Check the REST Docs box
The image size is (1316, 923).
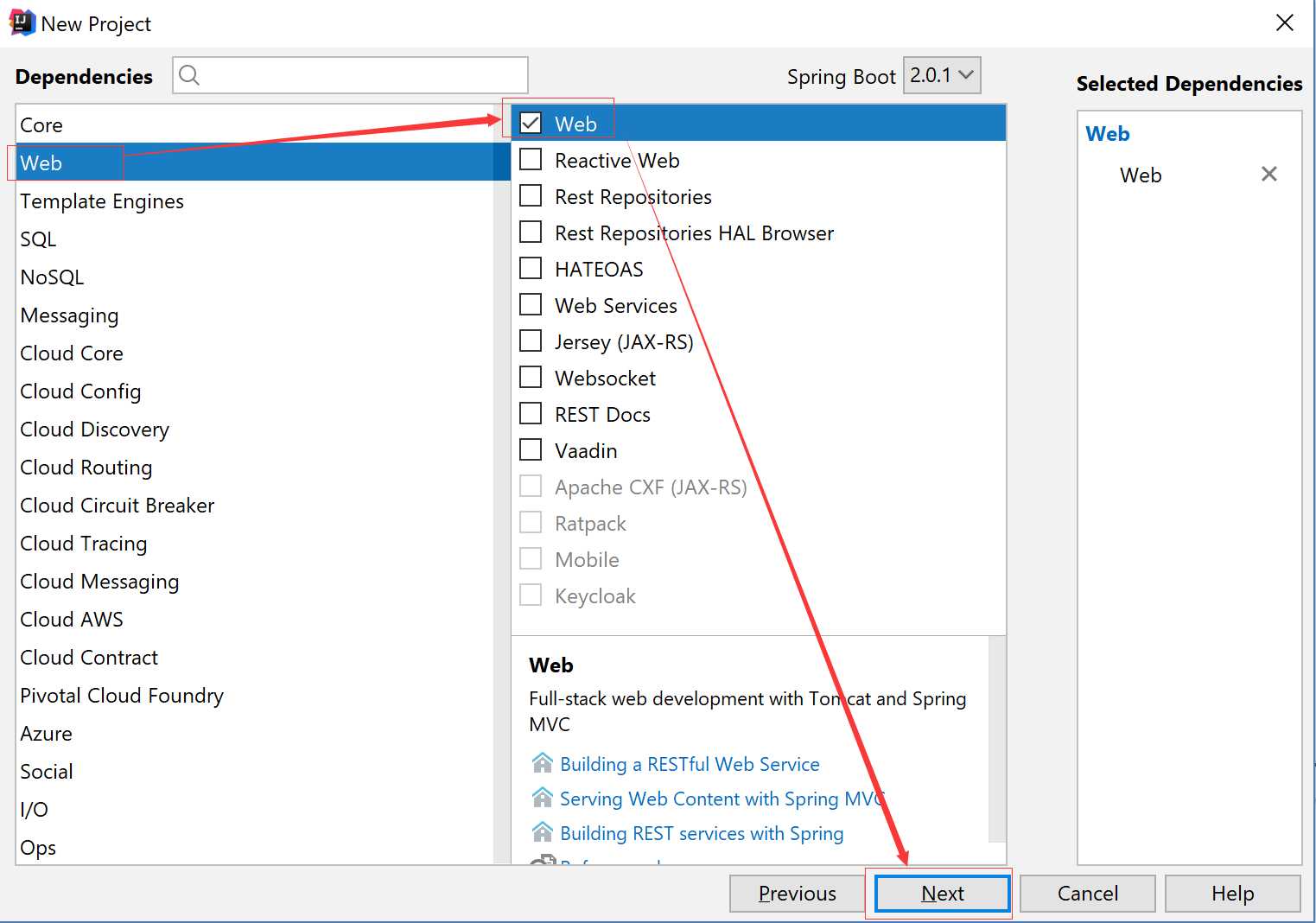(x=531, y=414)
